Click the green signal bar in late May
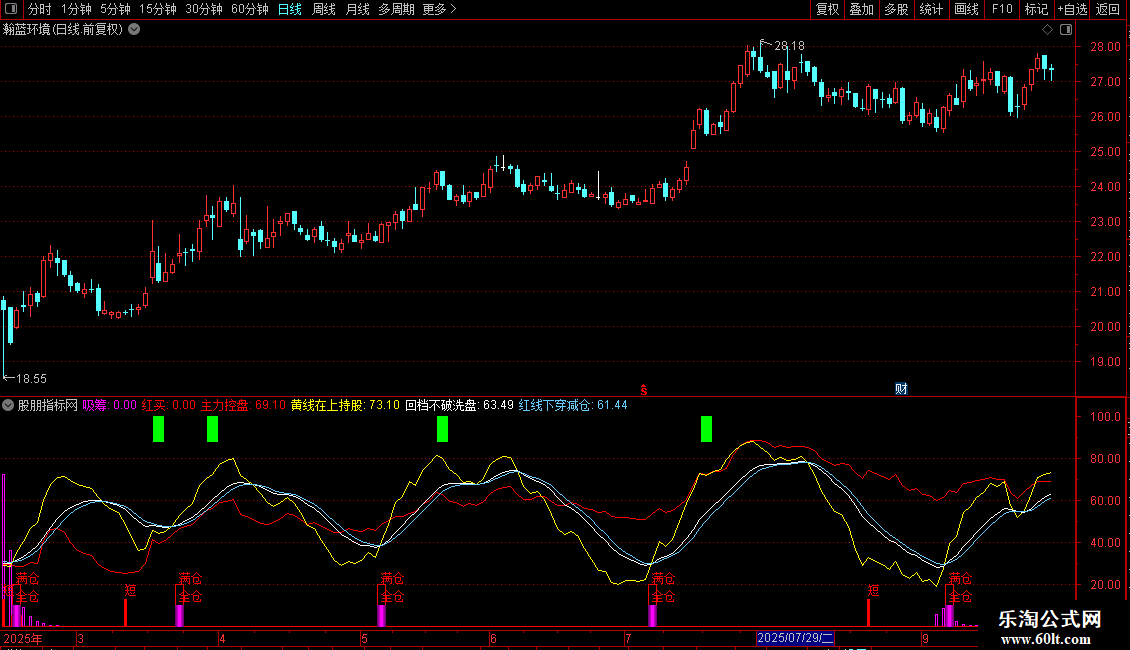The width and height of the screenshot is (1130, 650). (442, 429)
